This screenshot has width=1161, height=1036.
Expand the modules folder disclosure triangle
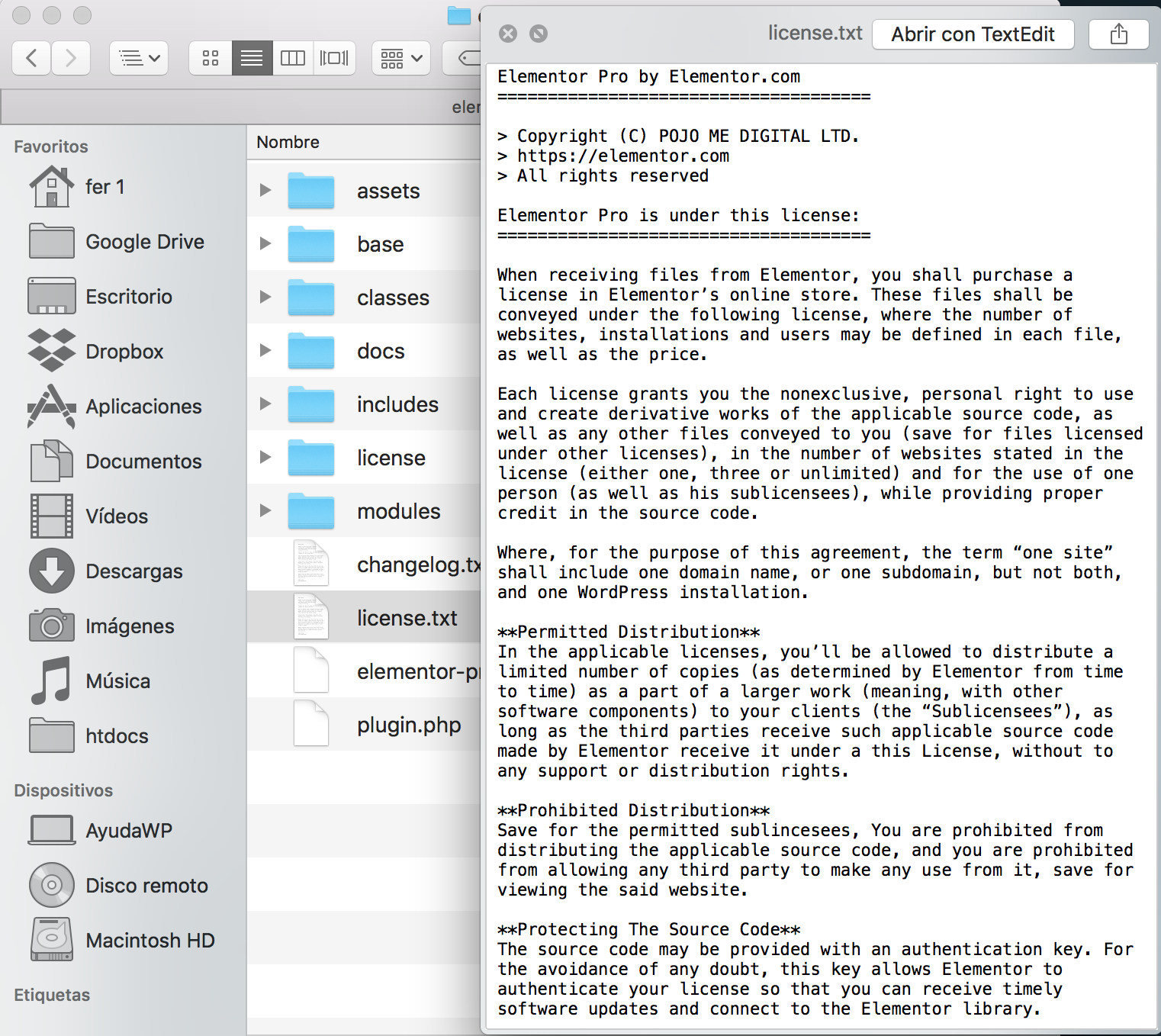click(265, 510)
